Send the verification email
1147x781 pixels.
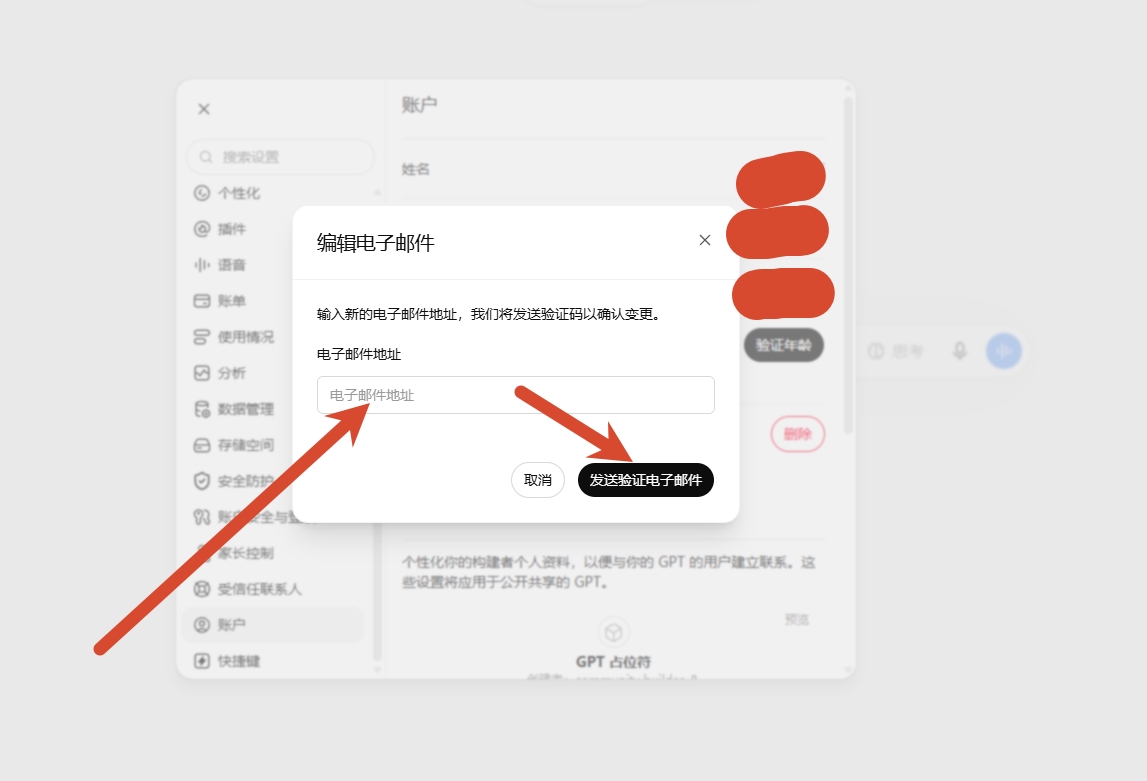(645, 480)
